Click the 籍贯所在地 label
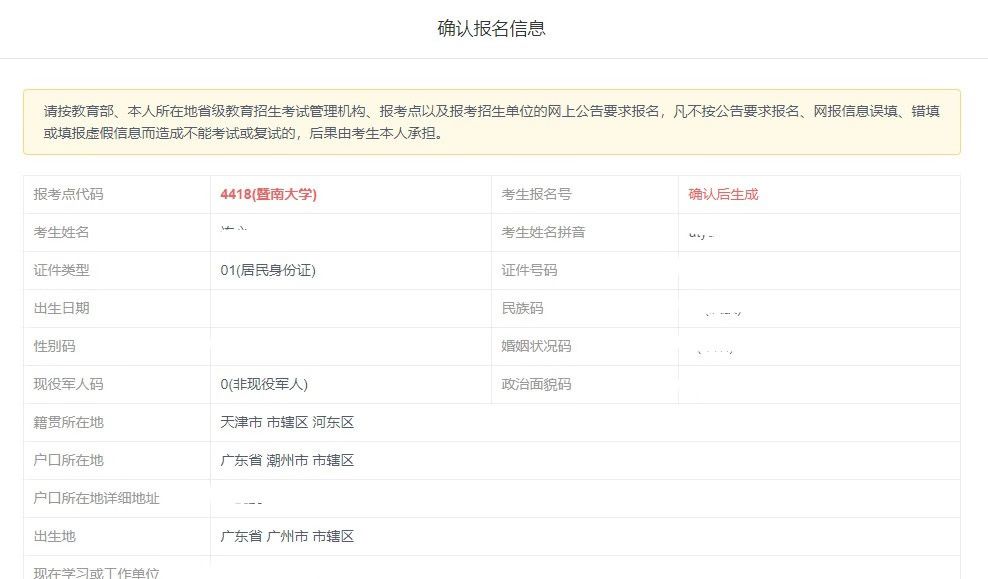The width and height of the screenshot is (988, 579). tap(68, 422)
